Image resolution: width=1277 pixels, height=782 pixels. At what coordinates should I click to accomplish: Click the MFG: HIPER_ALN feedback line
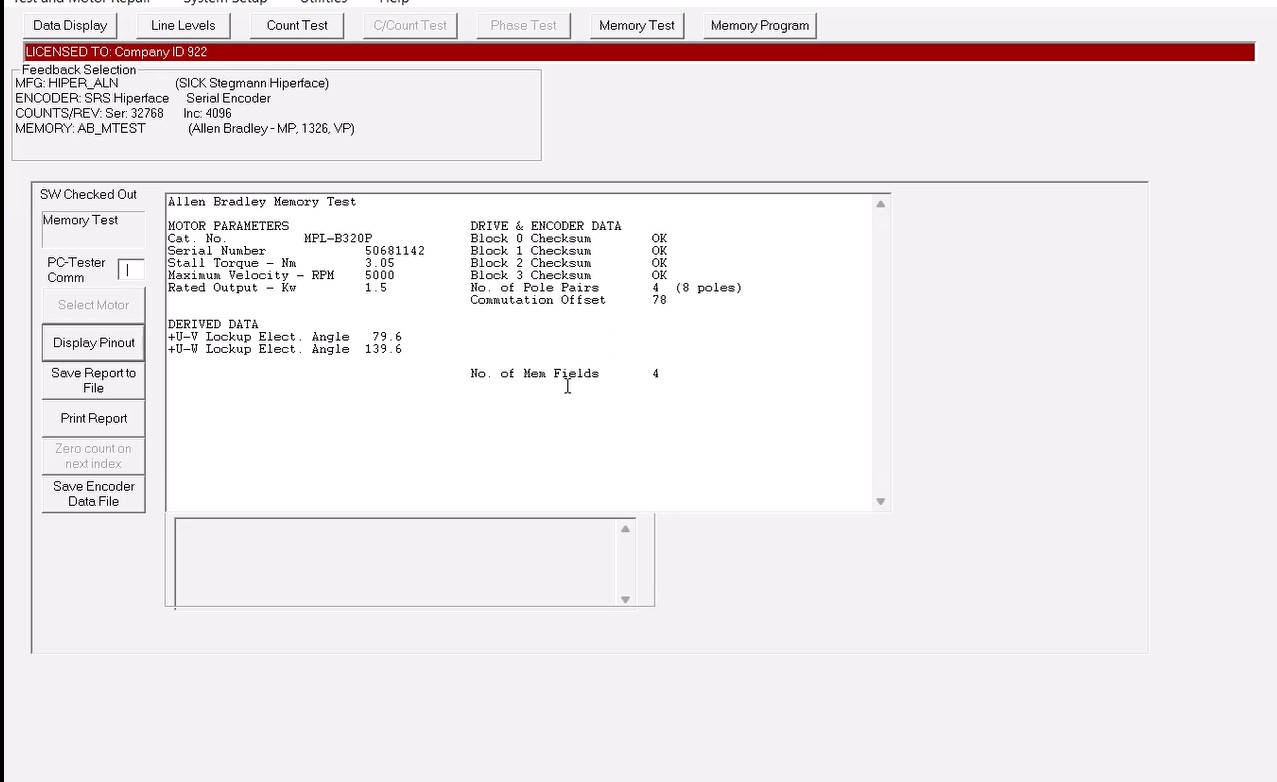tap(67, 83)
